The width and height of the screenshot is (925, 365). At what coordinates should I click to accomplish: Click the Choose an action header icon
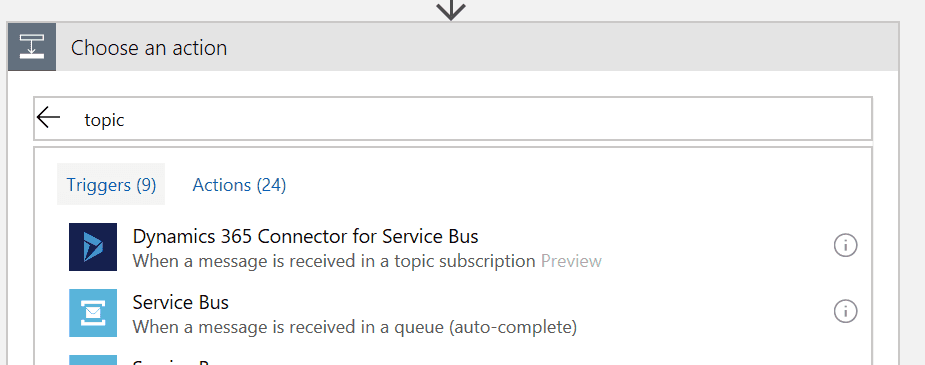[x=32, y=47]
